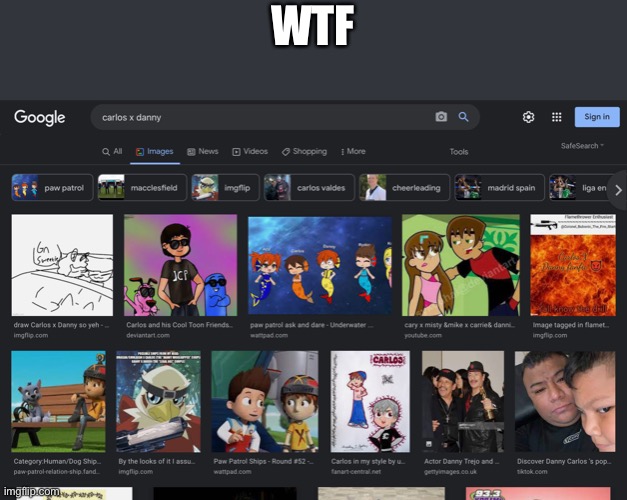Image resolution: width=627 pixels, height=500 pixels.
Task: Open the Paw Patrol Ships Round #52 image
Action: (265, 402)
